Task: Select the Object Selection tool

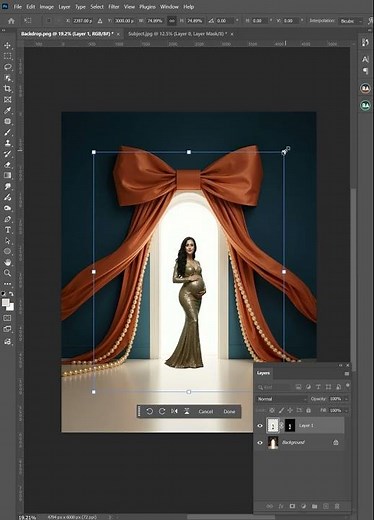Action: [x=7, y=78]
